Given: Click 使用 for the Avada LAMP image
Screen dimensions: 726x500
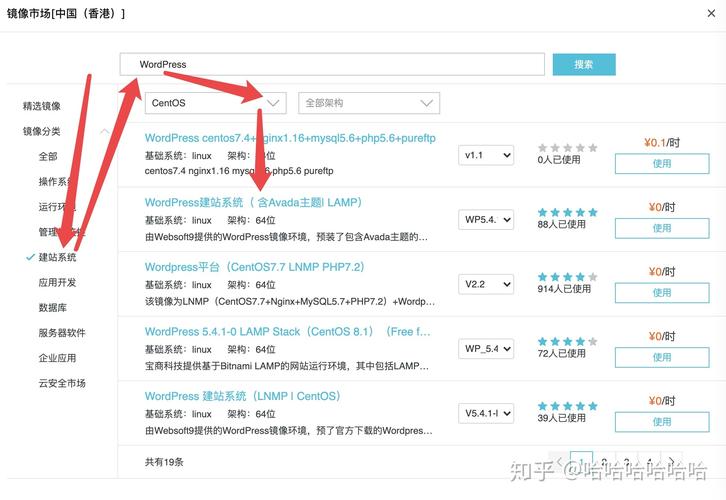Looking at the screenshot, I should point(662,228).
